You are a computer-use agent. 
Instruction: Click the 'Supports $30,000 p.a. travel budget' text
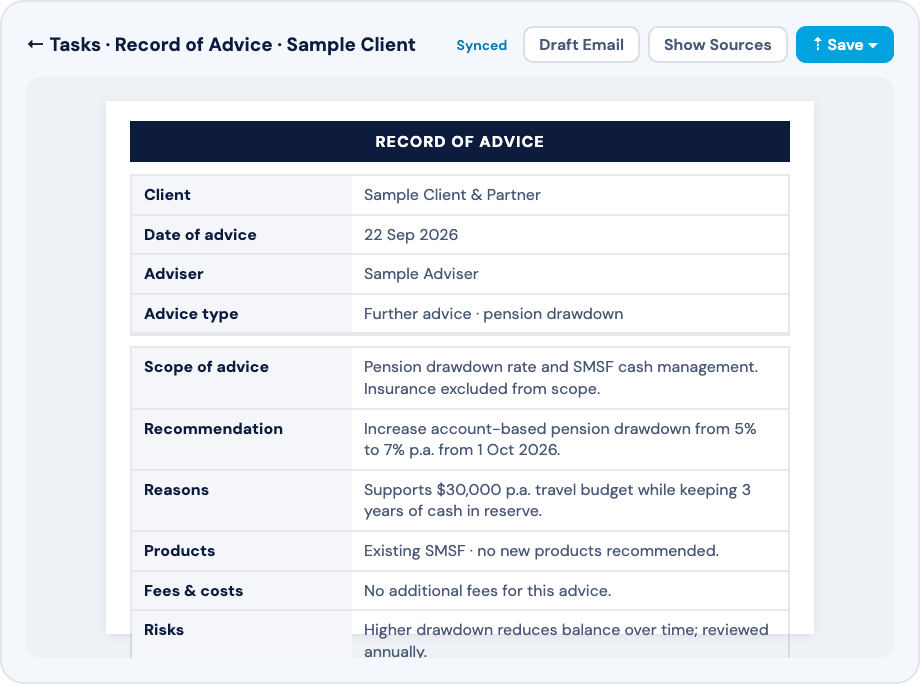pyautogui.click(x=499, y=490)
